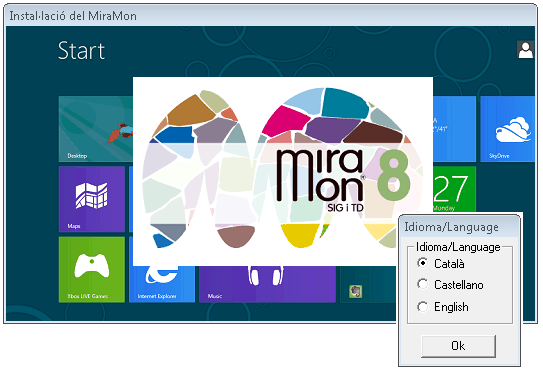Launch the Xbox LIVE Games tile
The width and height of the screenshot is (543, 370).
click(92, 270)
